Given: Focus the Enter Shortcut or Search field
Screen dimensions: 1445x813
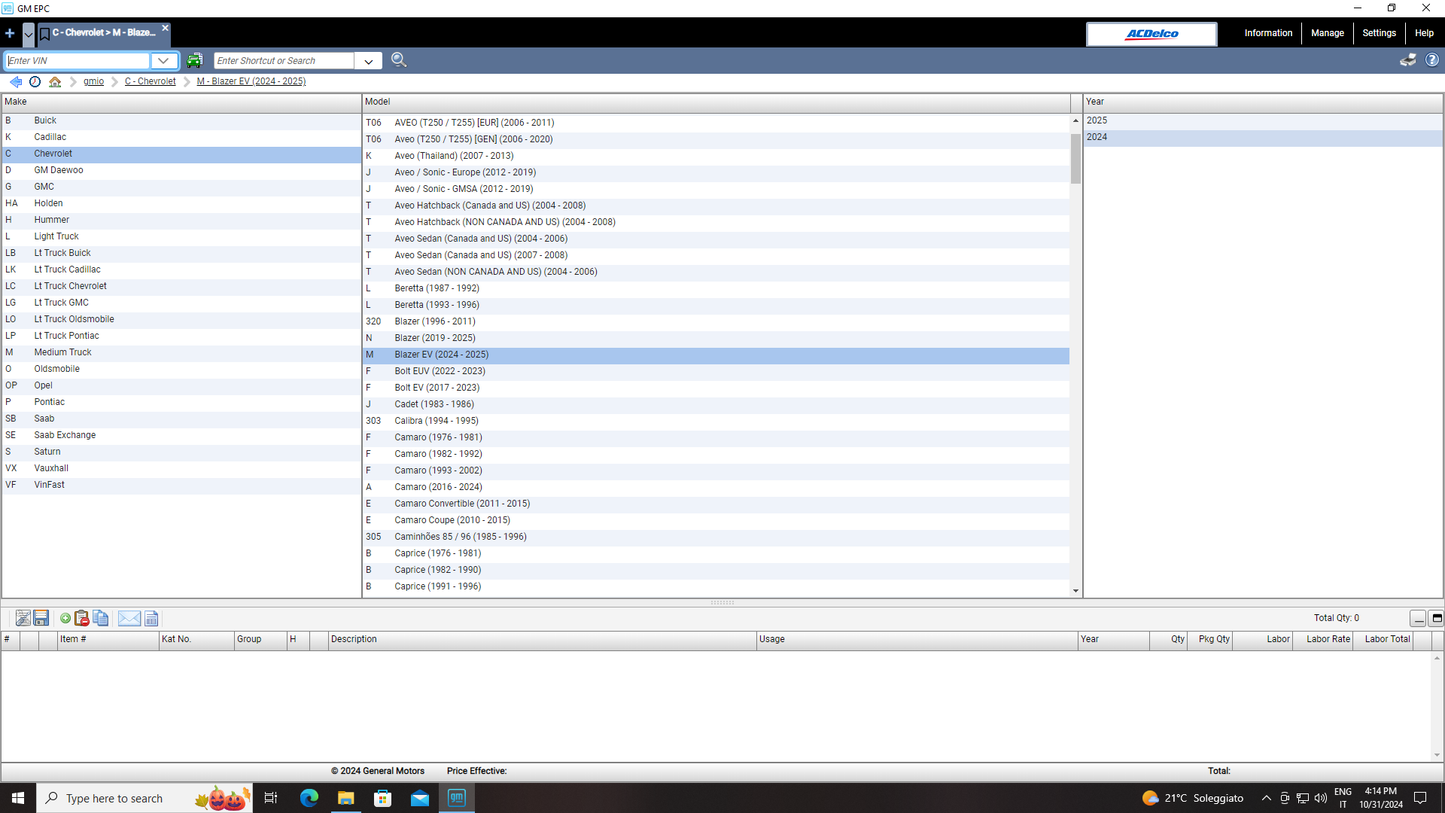Looking at the screenshot, I should click(284, 61).
